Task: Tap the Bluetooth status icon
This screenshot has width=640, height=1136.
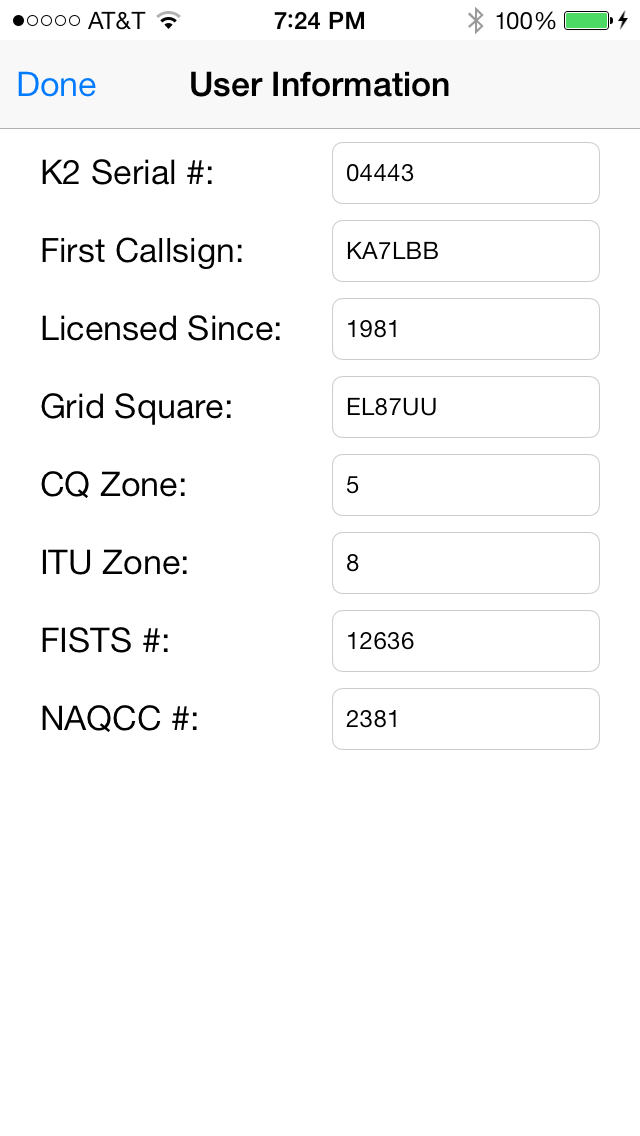Action: pos(475,20)
